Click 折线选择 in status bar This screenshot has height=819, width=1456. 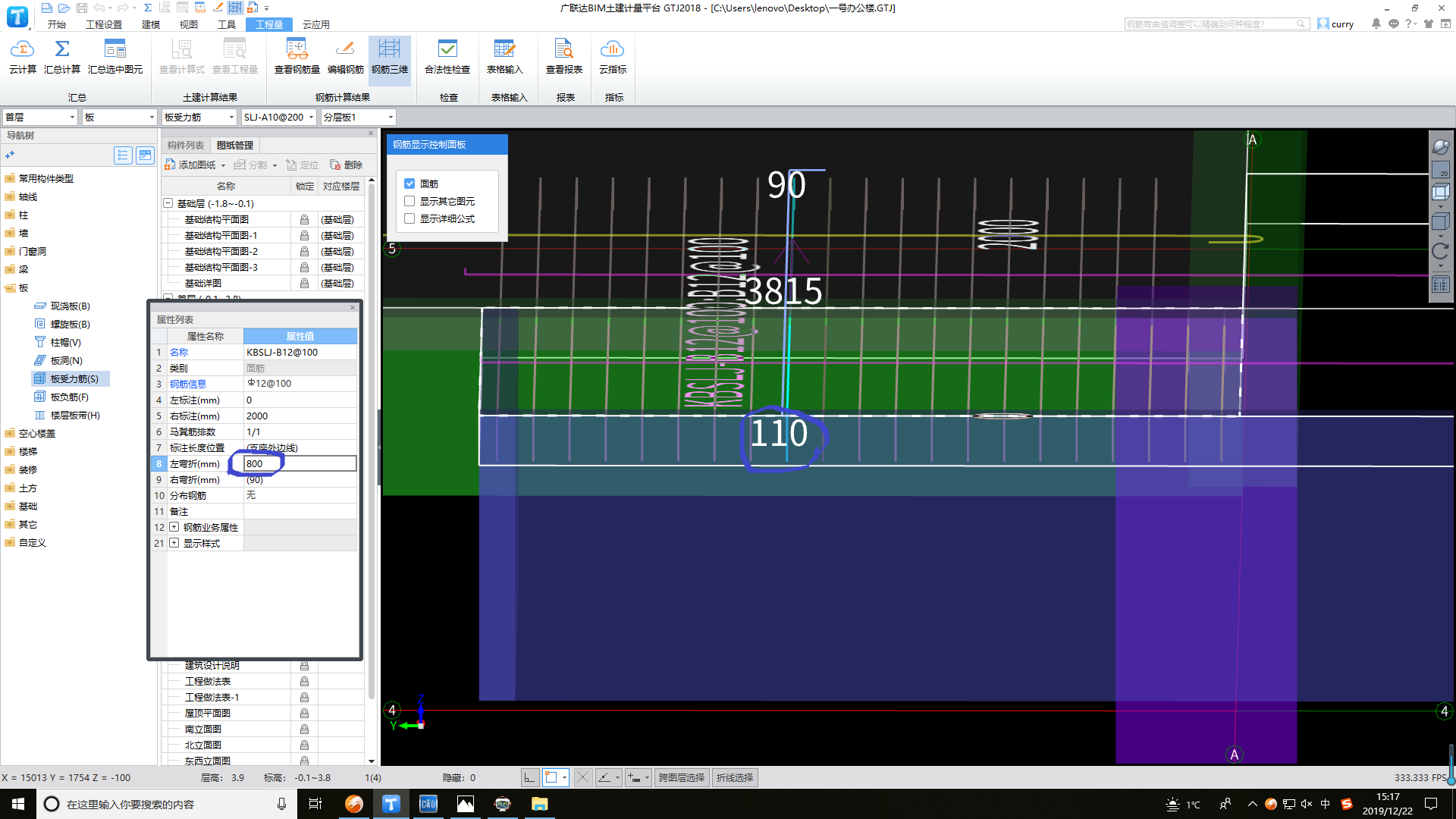[x=735, y=777]
